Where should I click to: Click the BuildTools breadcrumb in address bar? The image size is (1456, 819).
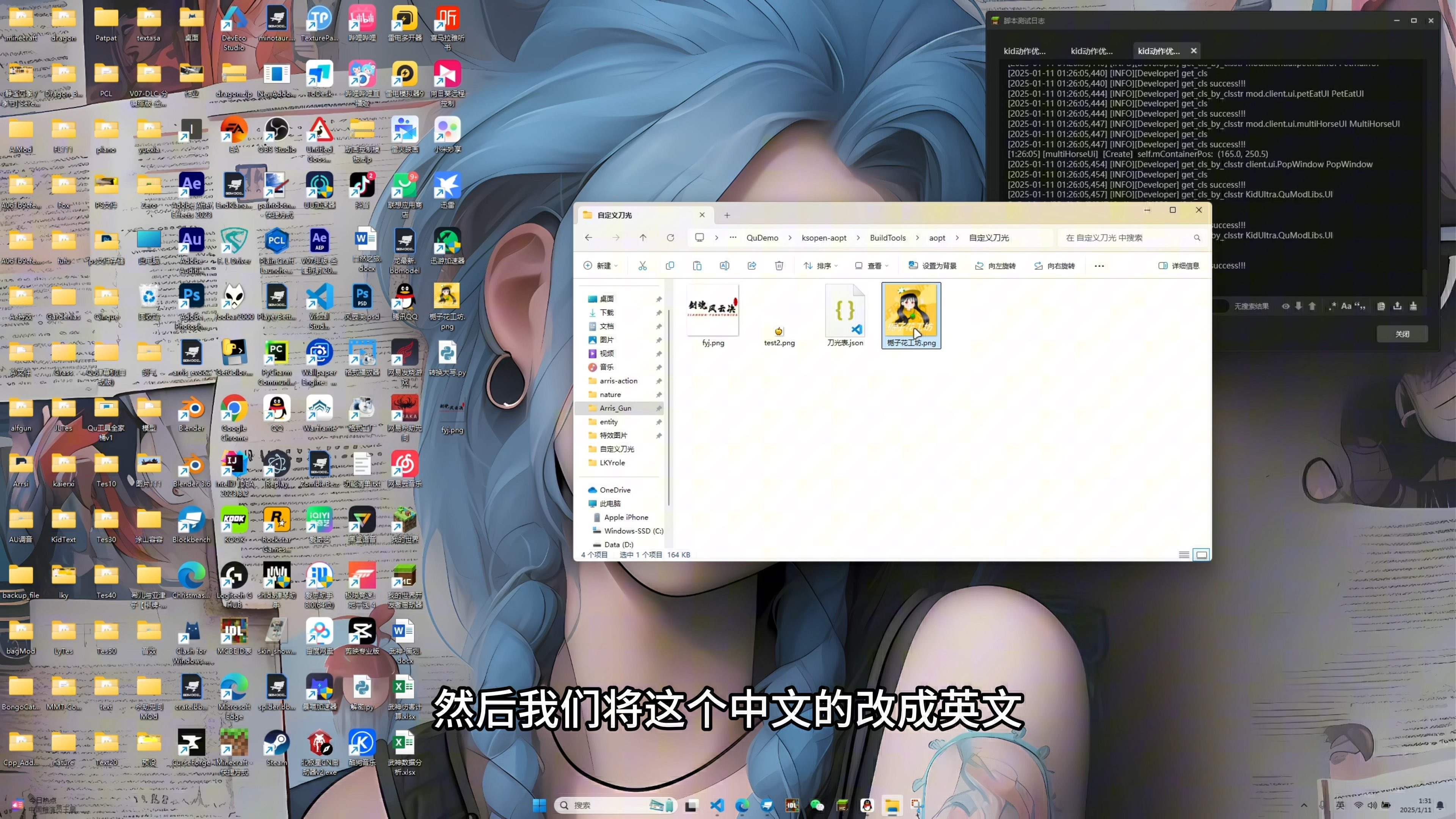coord(887,238)
